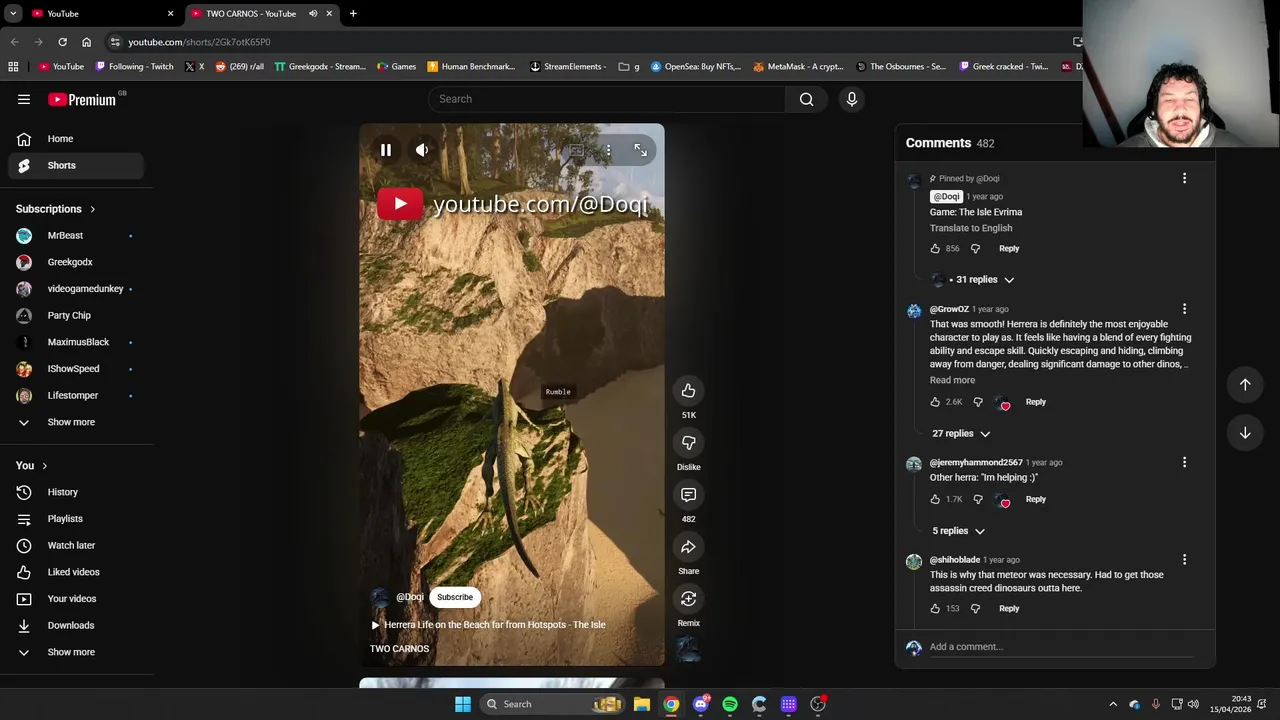The height and width of the screenshot is (720, 1280).
Task: Open Lifestomper subscription channel
Action: pyautogui.click(x=77, y=395)
